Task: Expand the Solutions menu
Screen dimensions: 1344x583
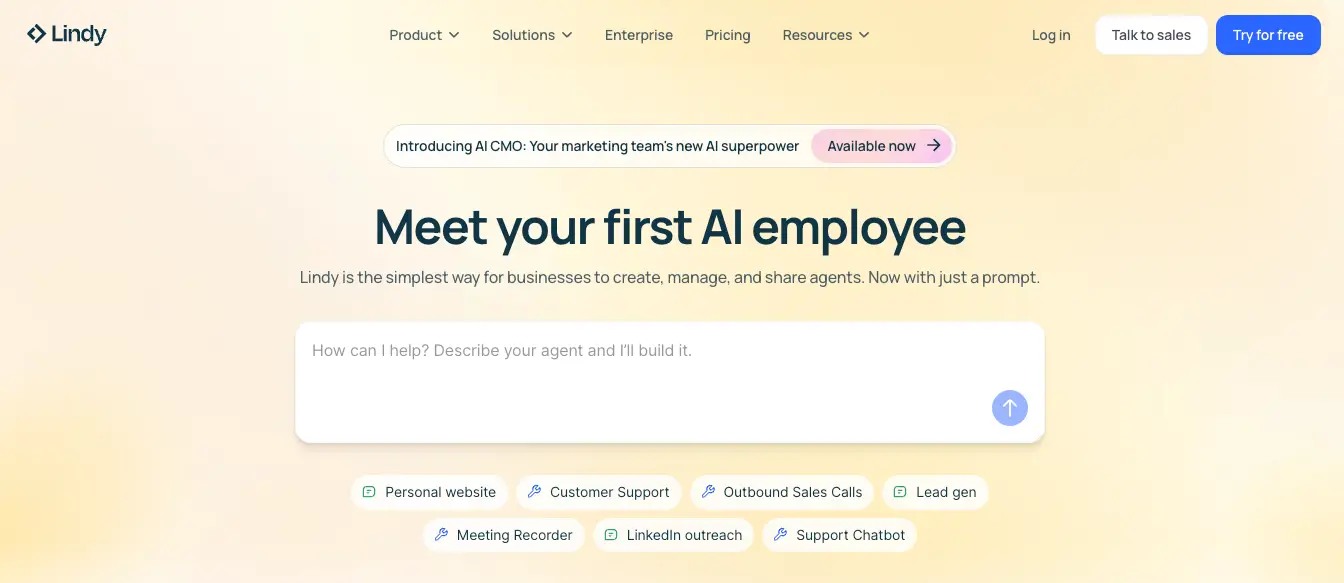Action: click(532, 35)
